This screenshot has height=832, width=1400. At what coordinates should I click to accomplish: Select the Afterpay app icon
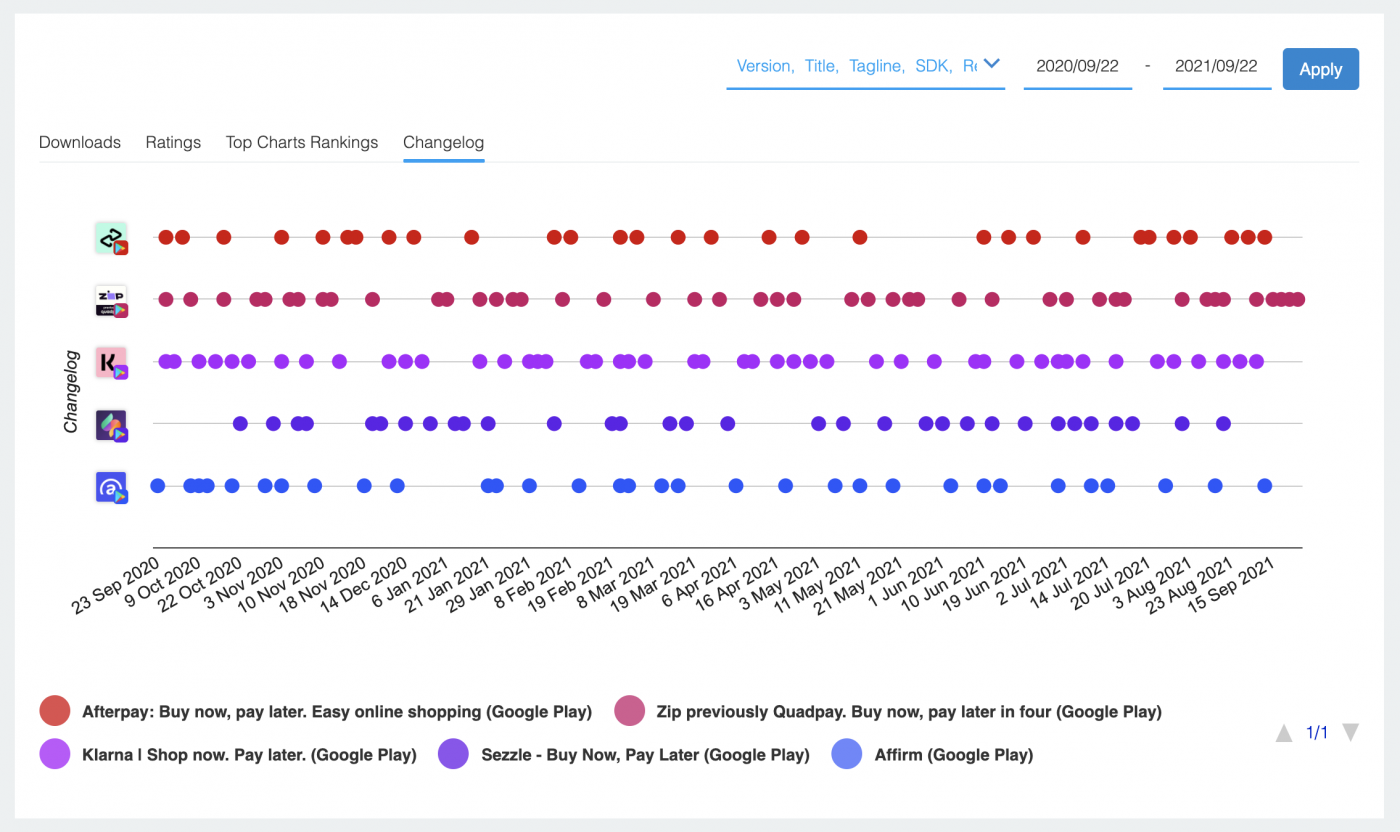pyautogui.click(x=111, y=237)
